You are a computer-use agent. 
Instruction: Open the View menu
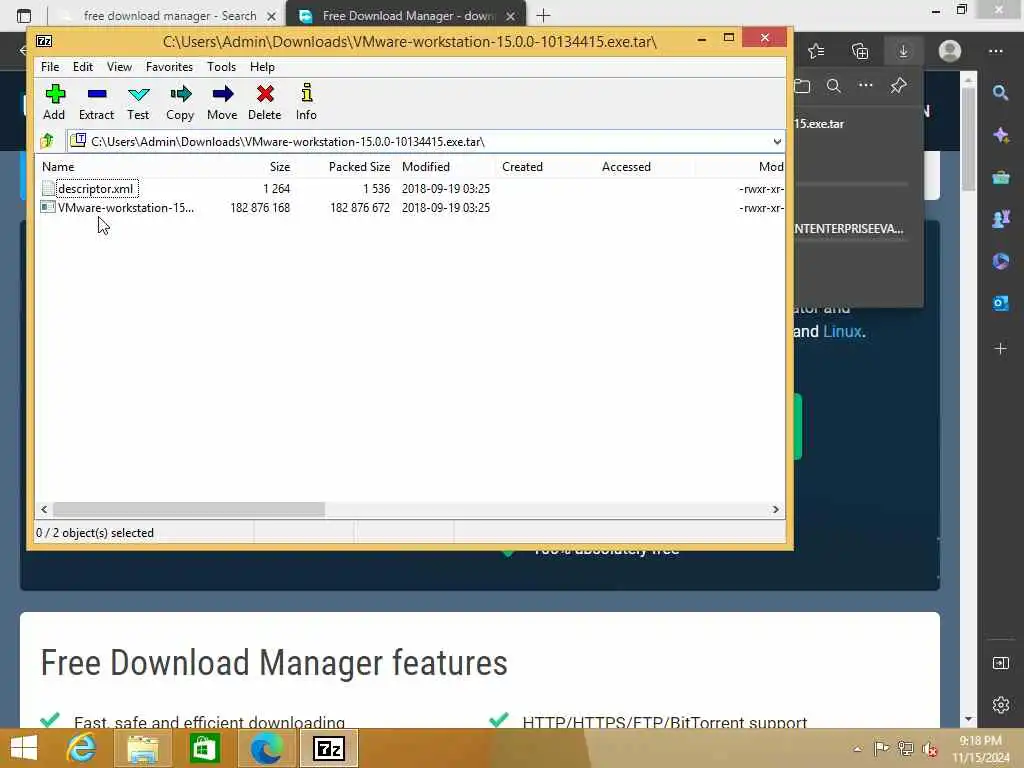(120, 67)
